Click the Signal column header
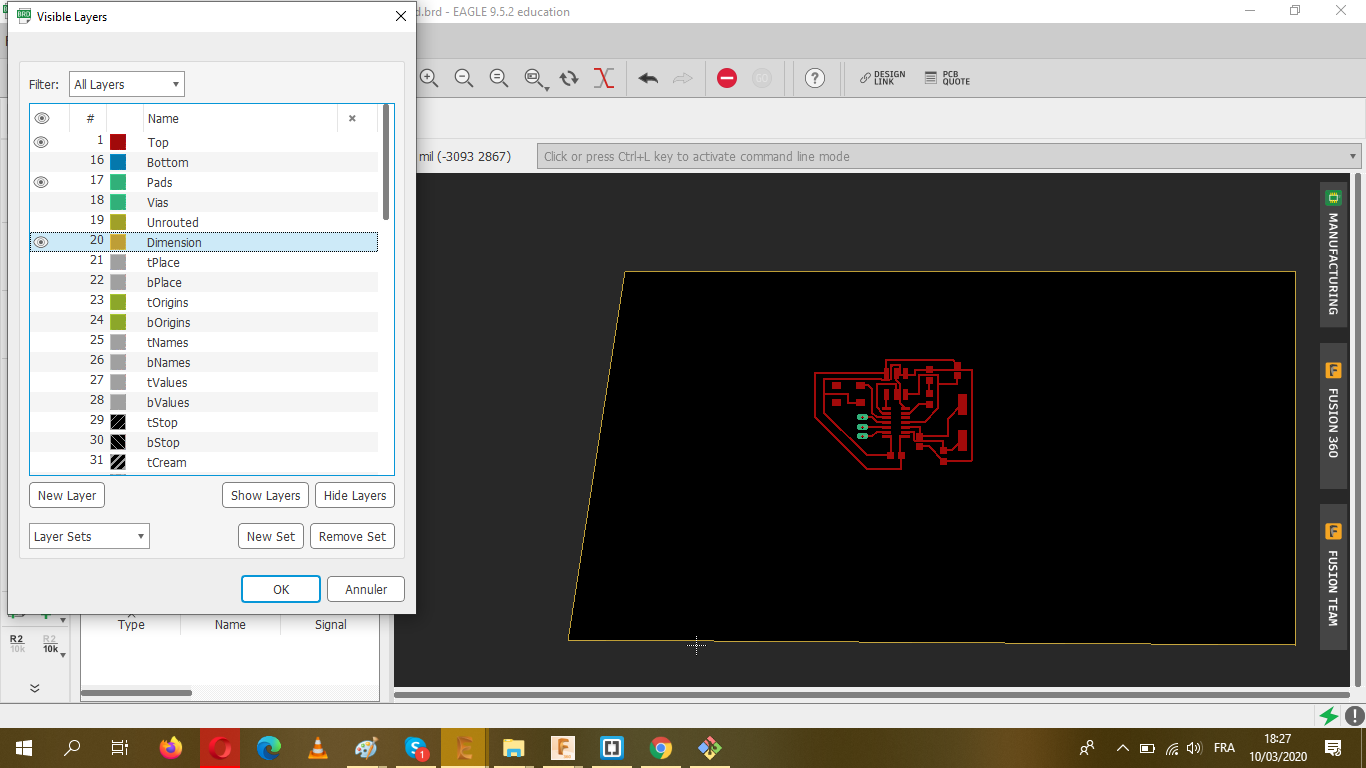The height and width of the screenshot is (768, 1366). click(330, 624)
